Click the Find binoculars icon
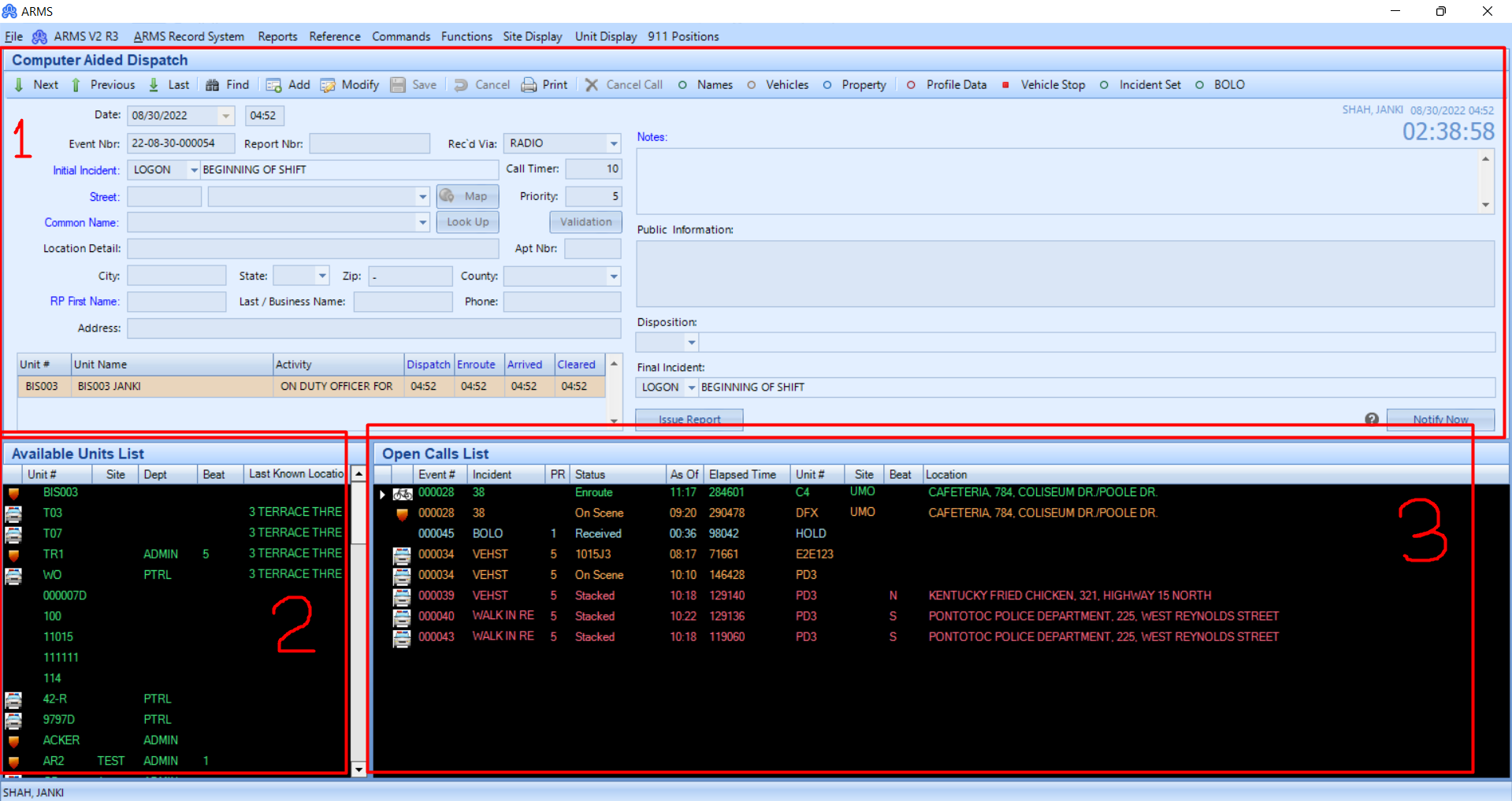 [x=210, y=84]
